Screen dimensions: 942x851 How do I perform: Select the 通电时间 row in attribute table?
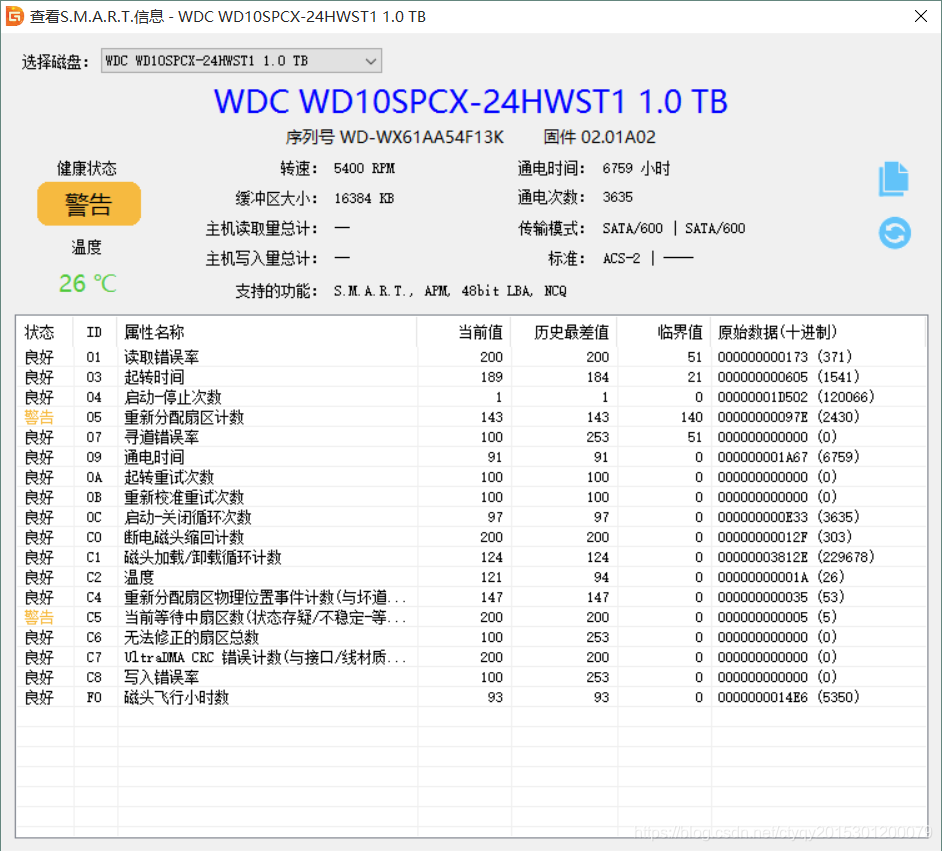pyautogui.click(x=471, y=457)
